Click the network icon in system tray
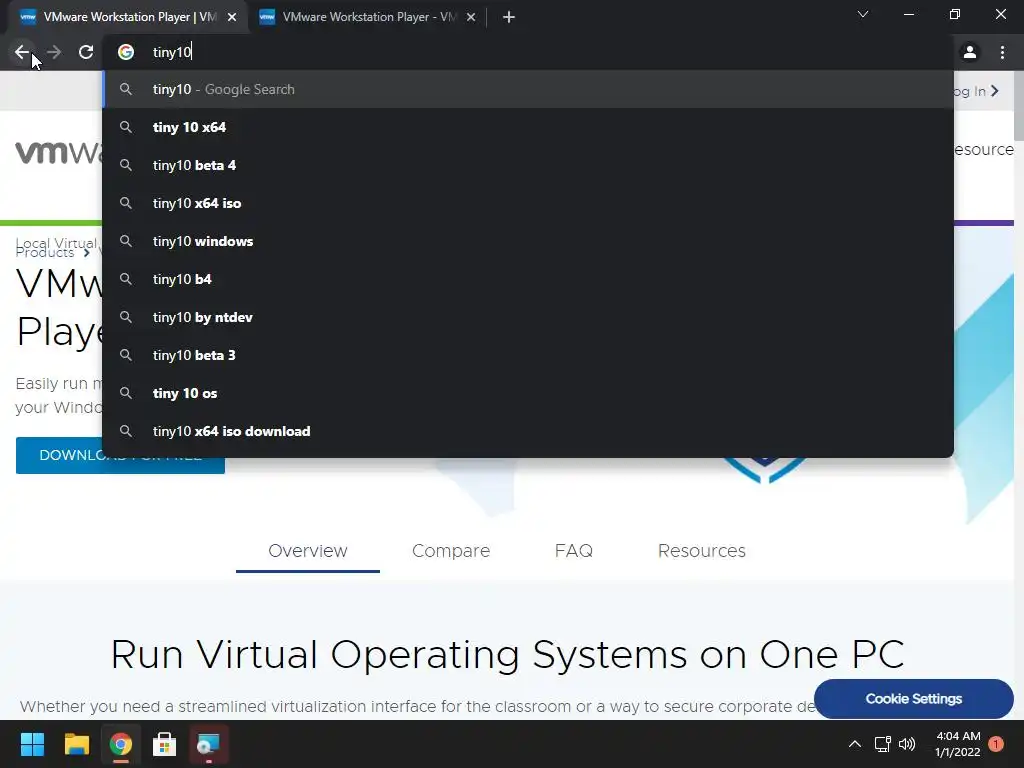 click(x=882, y=744)
